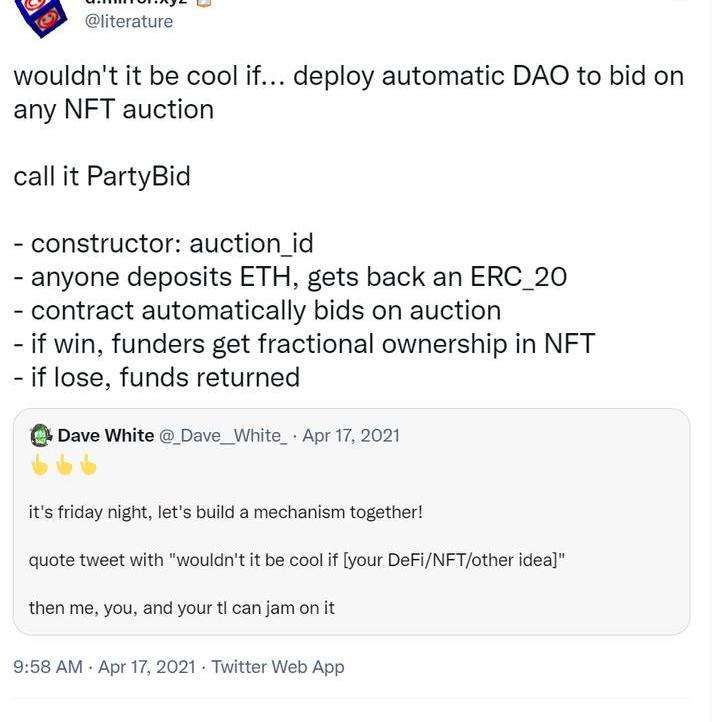Click the middle pointing-up hand emoji

[64, 465]
